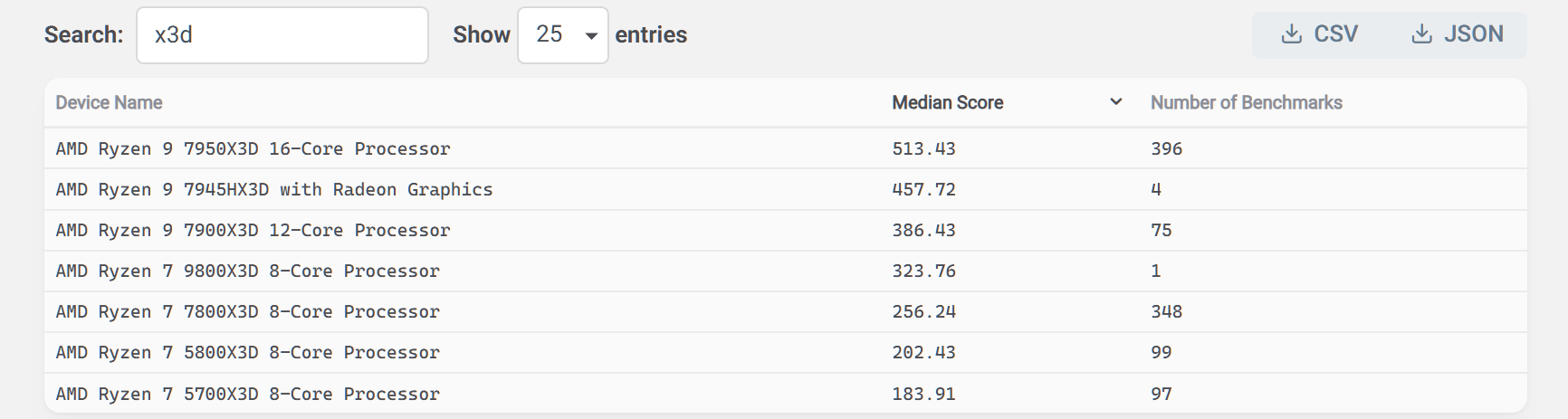The width and height of the screenshot is (1568, 419).
Task: Select the Ryzen 9 7945HX3D row
Action: pos(274,189)
